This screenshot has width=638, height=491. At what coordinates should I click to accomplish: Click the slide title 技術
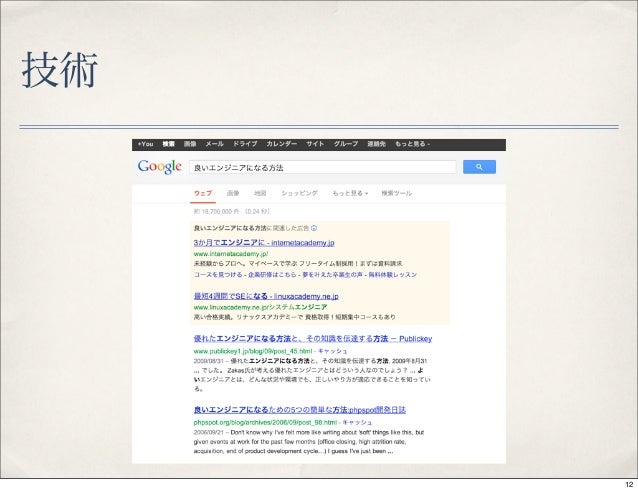(x=60, y=70)
